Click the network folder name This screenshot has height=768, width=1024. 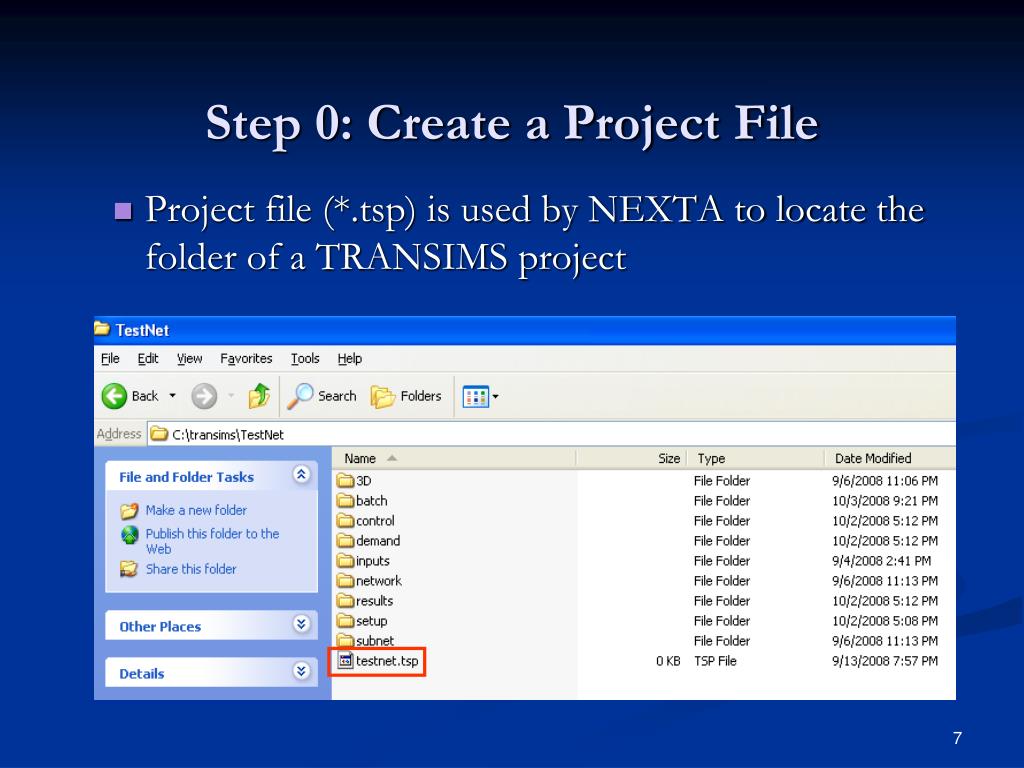(x=379, y=581)
